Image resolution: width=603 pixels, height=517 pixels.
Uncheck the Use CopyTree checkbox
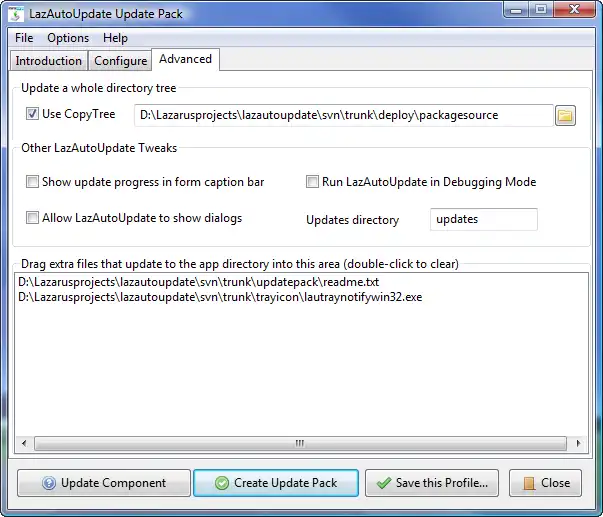click(x=32, y=114)
